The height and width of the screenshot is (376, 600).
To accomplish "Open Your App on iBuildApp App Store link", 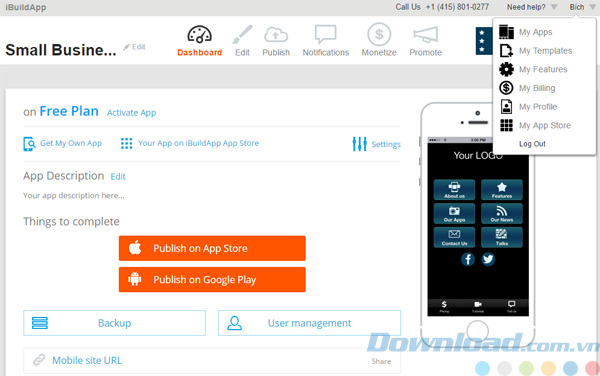I will pyautogui.click(x=198, y=143).
